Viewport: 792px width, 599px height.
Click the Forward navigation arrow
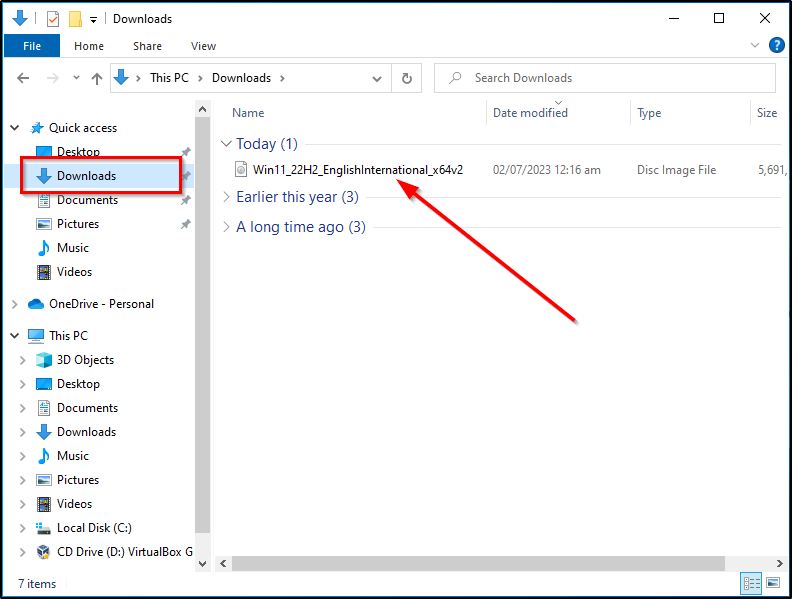tap(53, 78)
